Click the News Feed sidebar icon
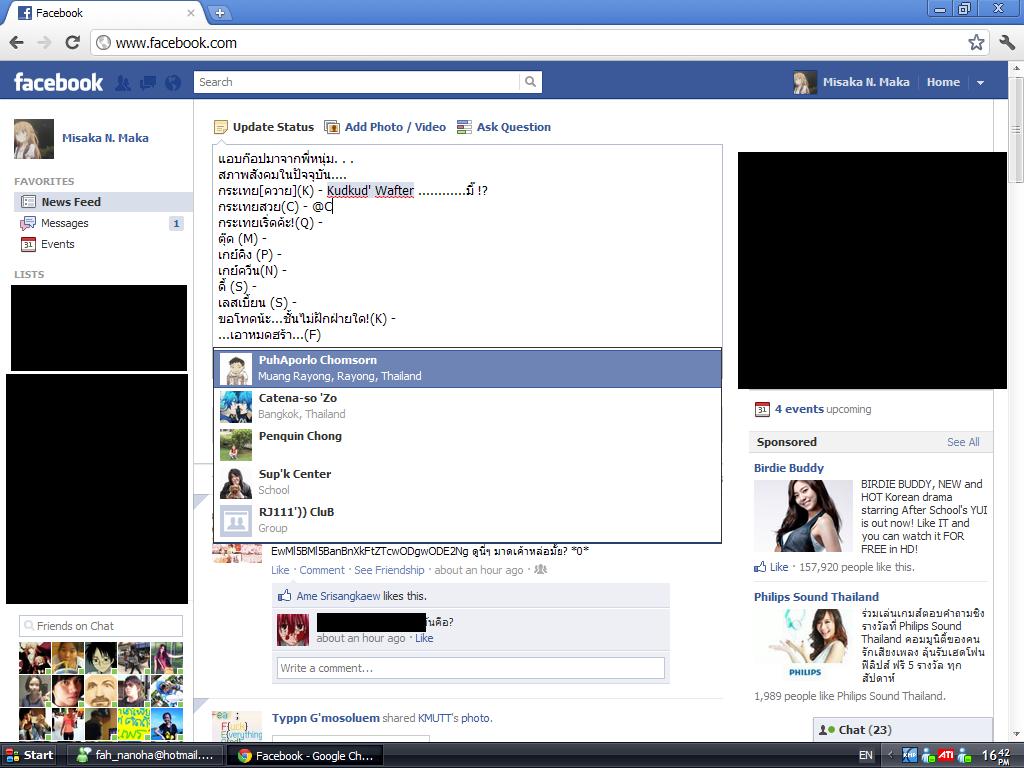The height and width of the screenshot is (768, 1024). (28, 202)
